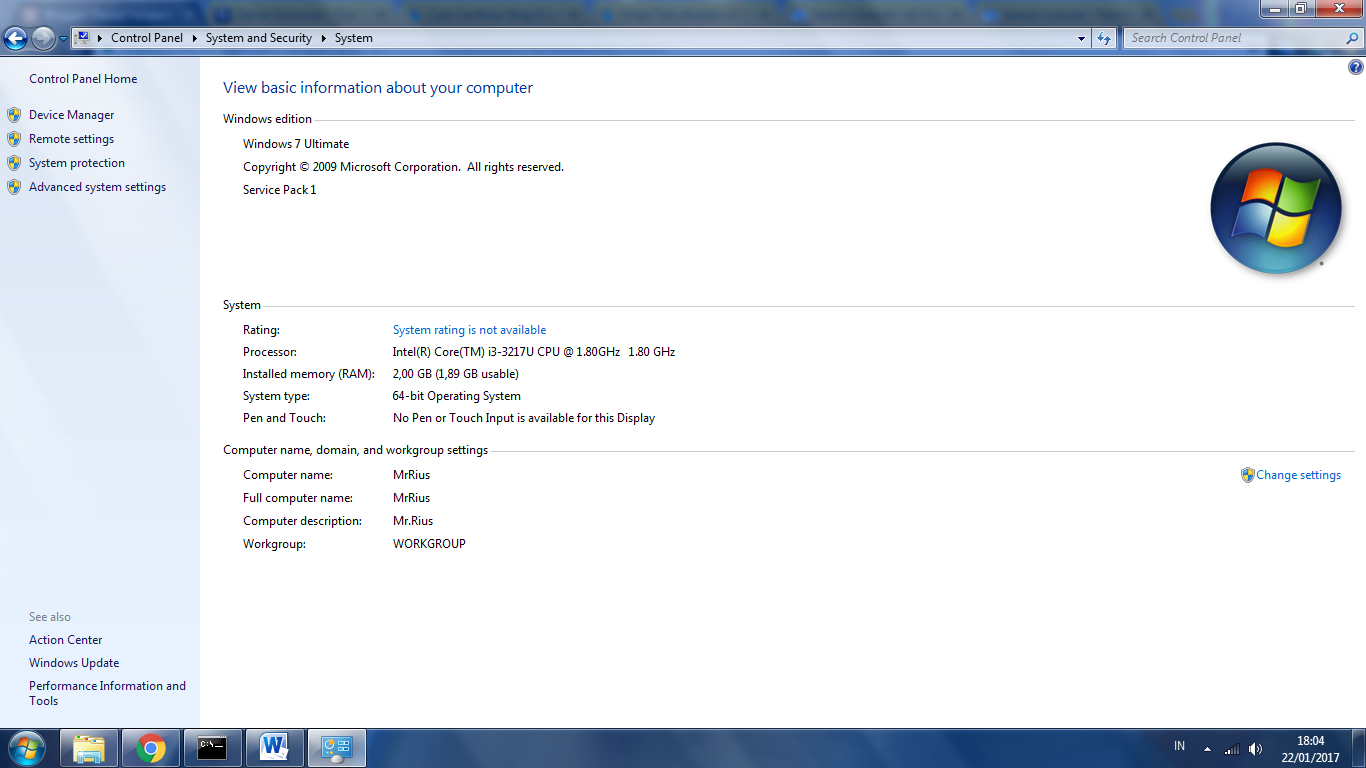Image resolution: width=1366 pixels, height=768 pixels.
Task: Click '2,00 GB (1,89 GB usable)' text
Action: tap(456, 374)
